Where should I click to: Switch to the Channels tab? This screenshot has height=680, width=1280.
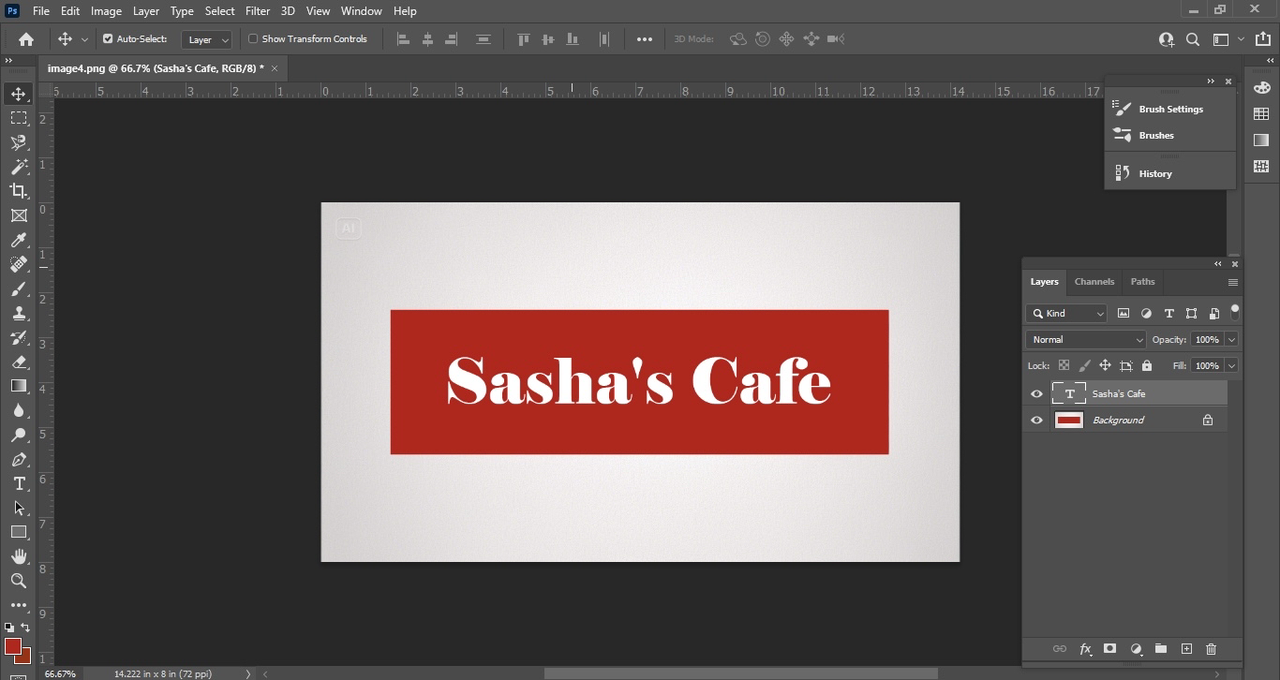[1094, 282]
